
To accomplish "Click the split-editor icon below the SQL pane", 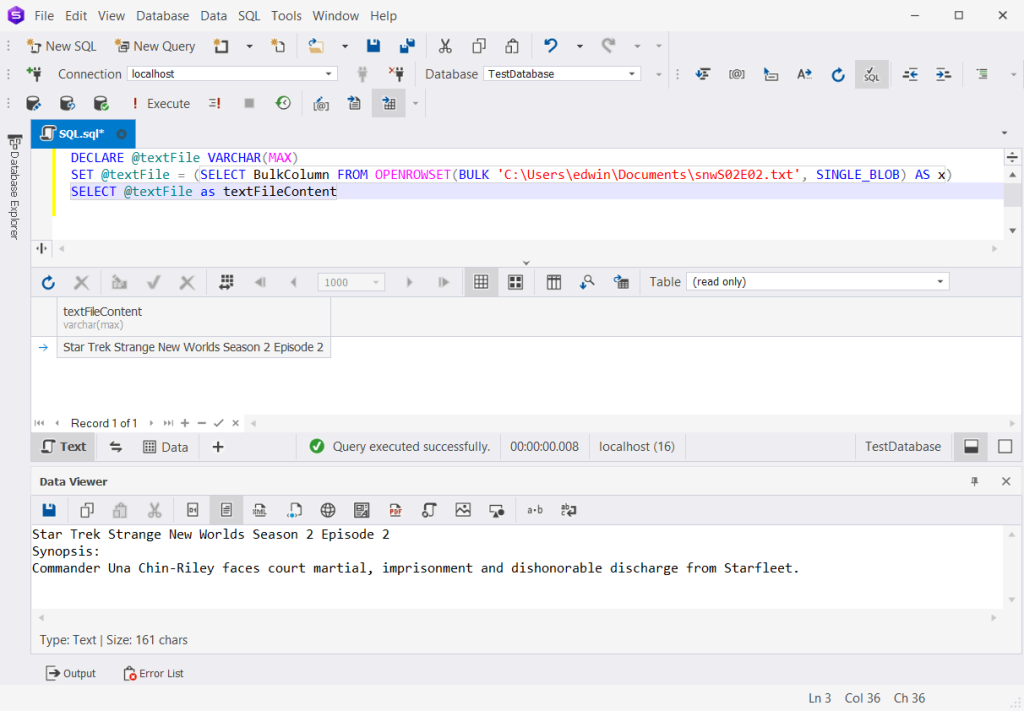I will point(41,248).
